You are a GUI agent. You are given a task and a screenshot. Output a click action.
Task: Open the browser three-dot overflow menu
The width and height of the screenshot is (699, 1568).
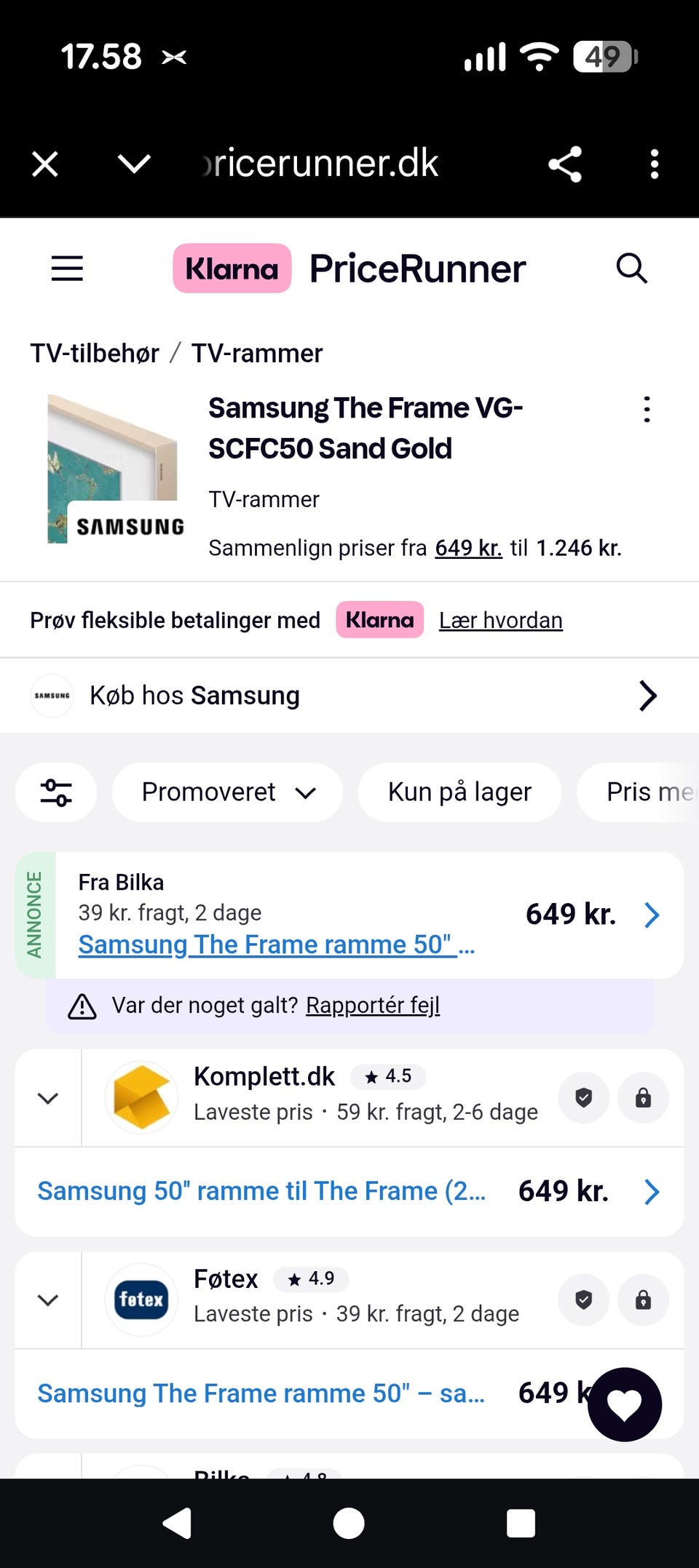click(x=655, y=164)
